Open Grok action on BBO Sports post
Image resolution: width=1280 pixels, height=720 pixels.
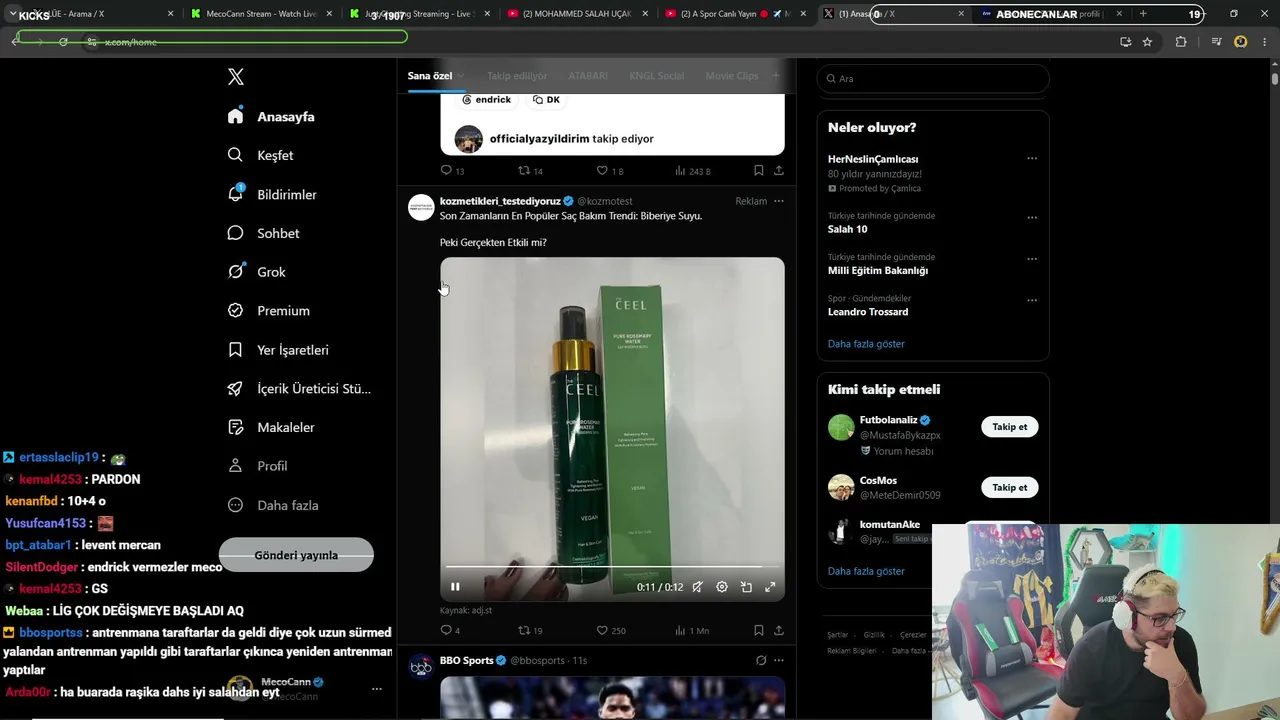click(x=761, y=661)
